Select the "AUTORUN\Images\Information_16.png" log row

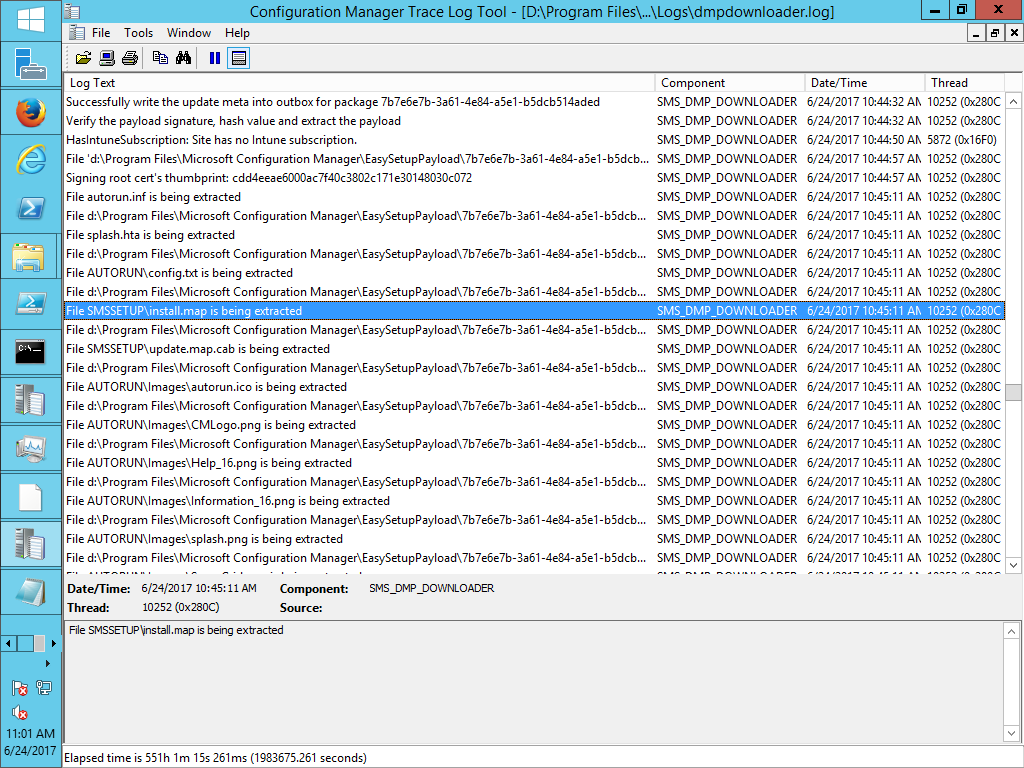tap(534, 501)
